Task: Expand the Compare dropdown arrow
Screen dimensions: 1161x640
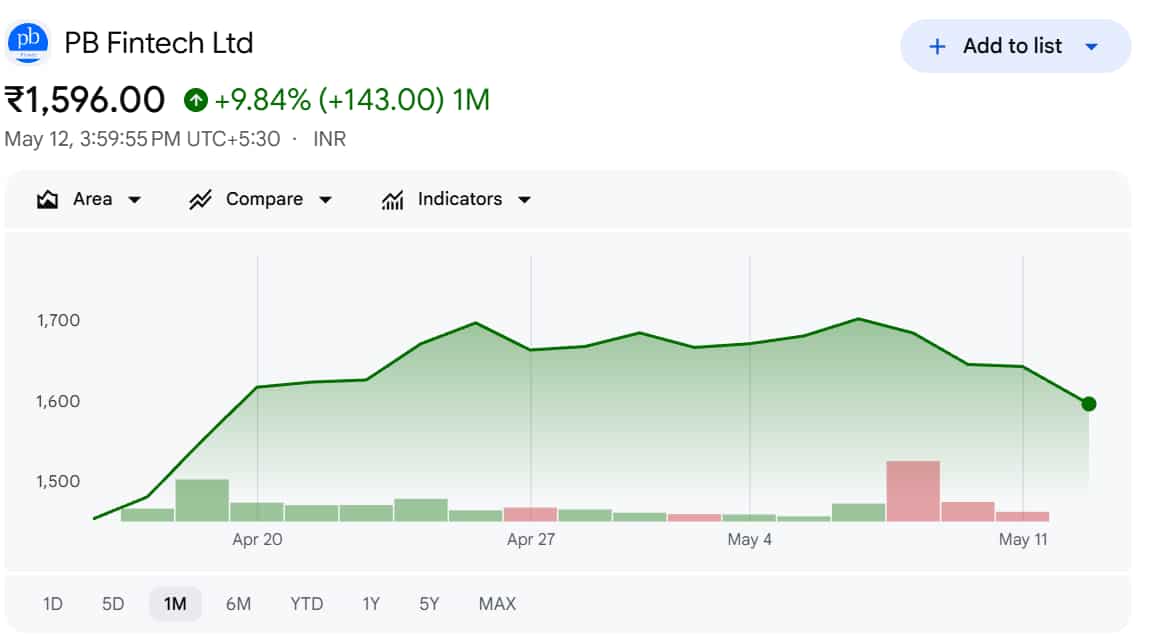Action: click(x=325, y=199)
